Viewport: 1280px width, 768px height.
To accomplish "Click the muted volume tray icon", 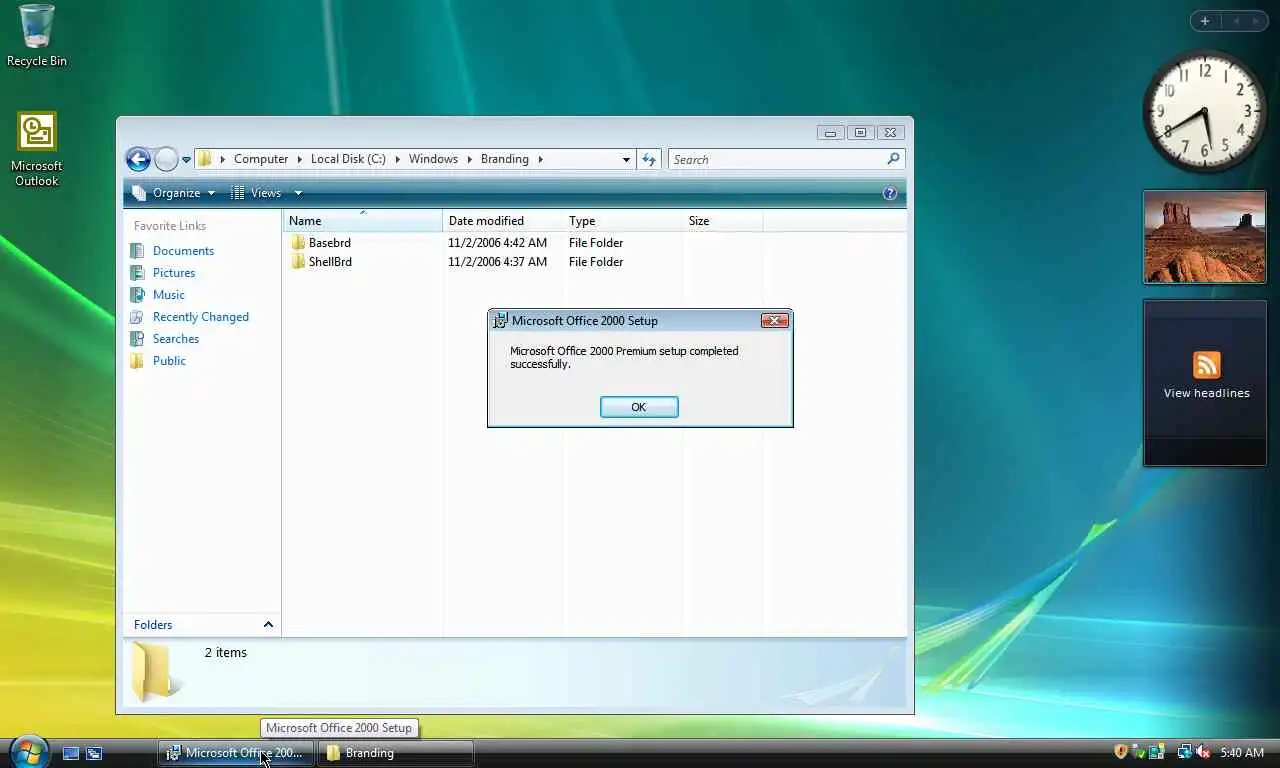I will coord(1203,752).
